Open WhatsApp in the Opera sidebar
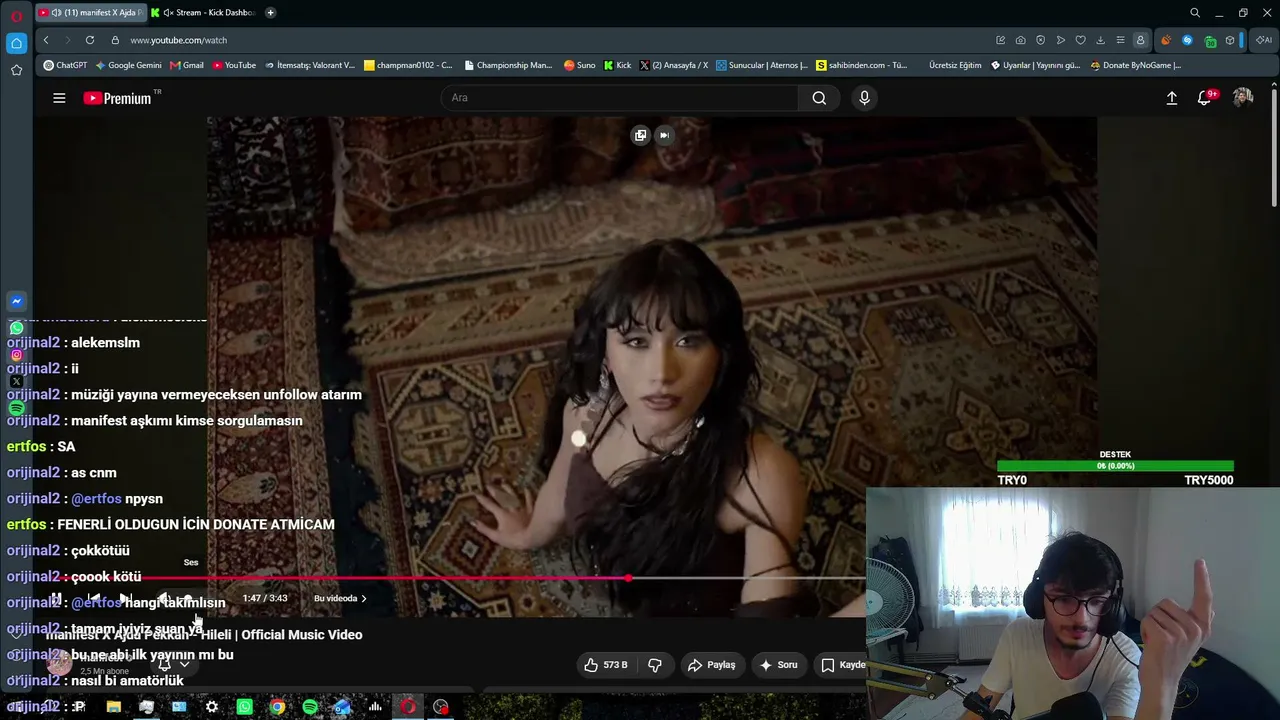This screenshot has width=1280, height=720. pos(16,328)
